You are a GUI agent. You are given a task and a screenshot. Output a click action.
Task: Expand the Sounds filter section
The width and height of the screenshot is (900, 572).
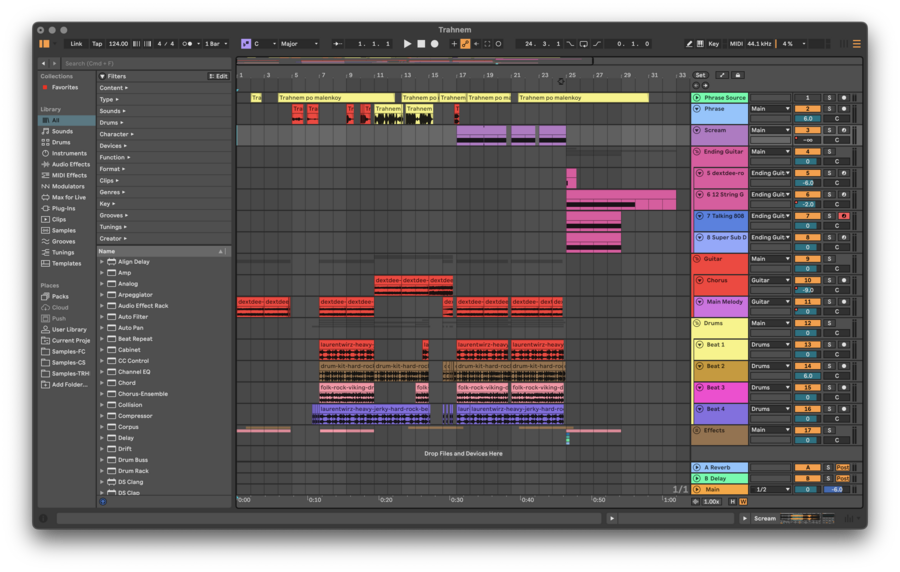[111, 111]
